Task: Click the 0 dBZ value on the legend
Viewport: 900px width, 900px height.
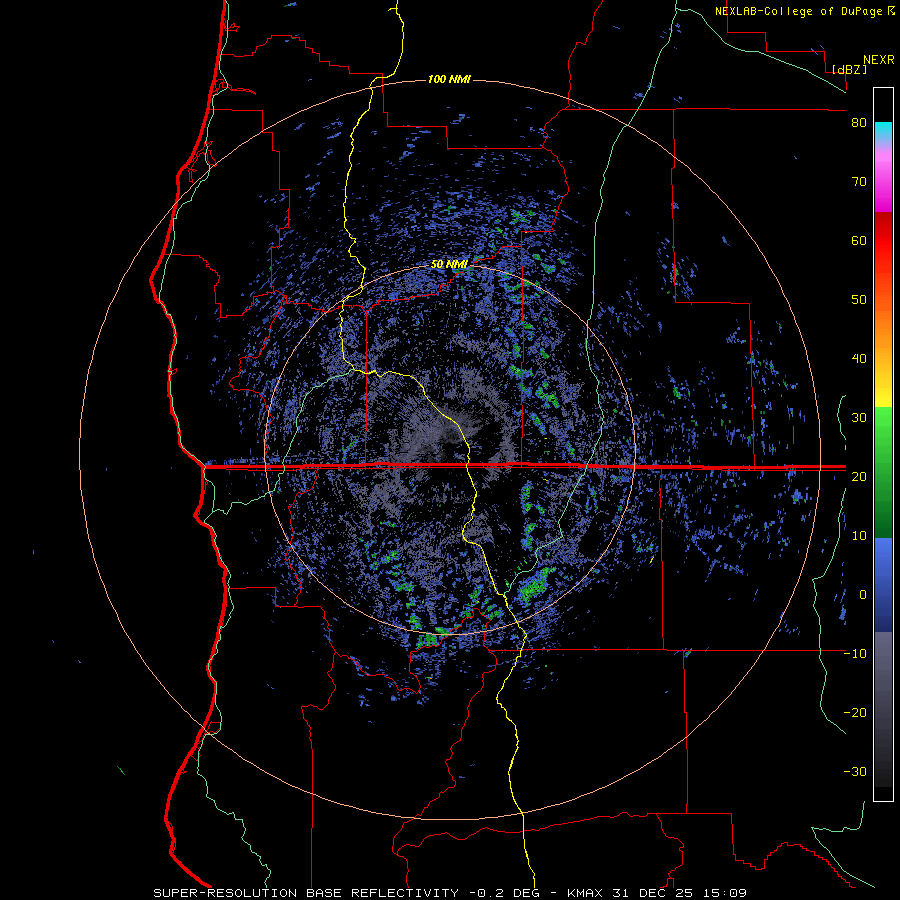Action: pyautogui.click(x=863, y=595)
